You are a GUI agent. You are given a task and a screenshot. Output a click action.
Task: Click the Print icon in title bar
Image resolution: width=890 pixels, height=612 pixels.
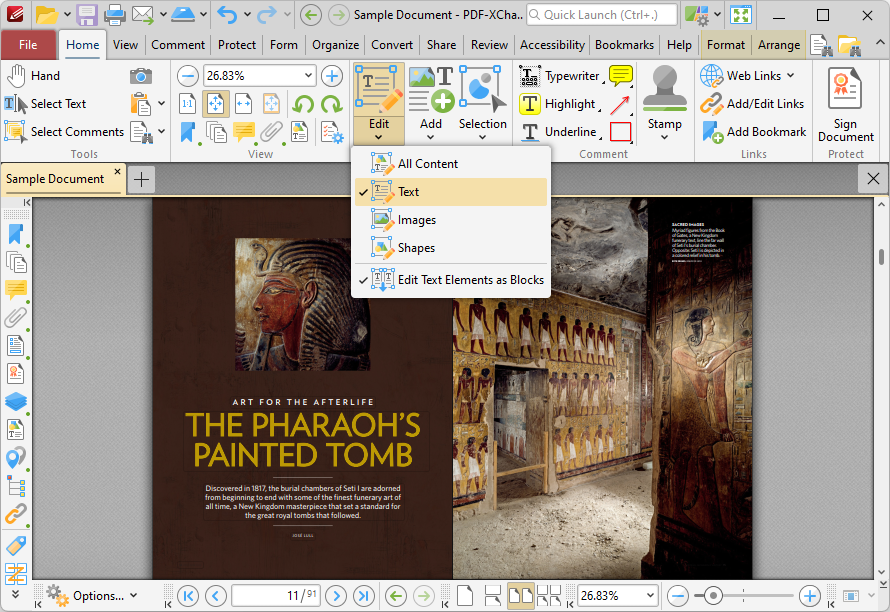(114, 15)
